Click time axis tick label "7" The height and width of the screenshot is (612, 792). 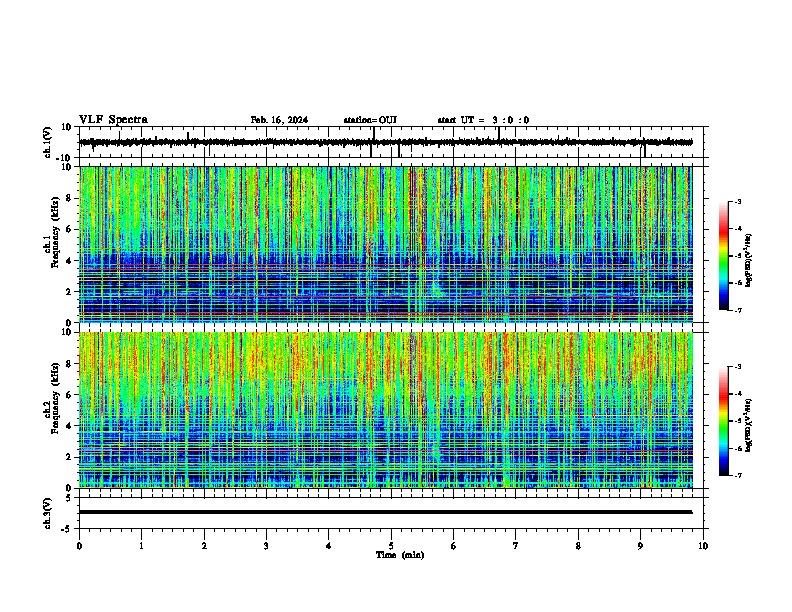[x=516, y=546]
